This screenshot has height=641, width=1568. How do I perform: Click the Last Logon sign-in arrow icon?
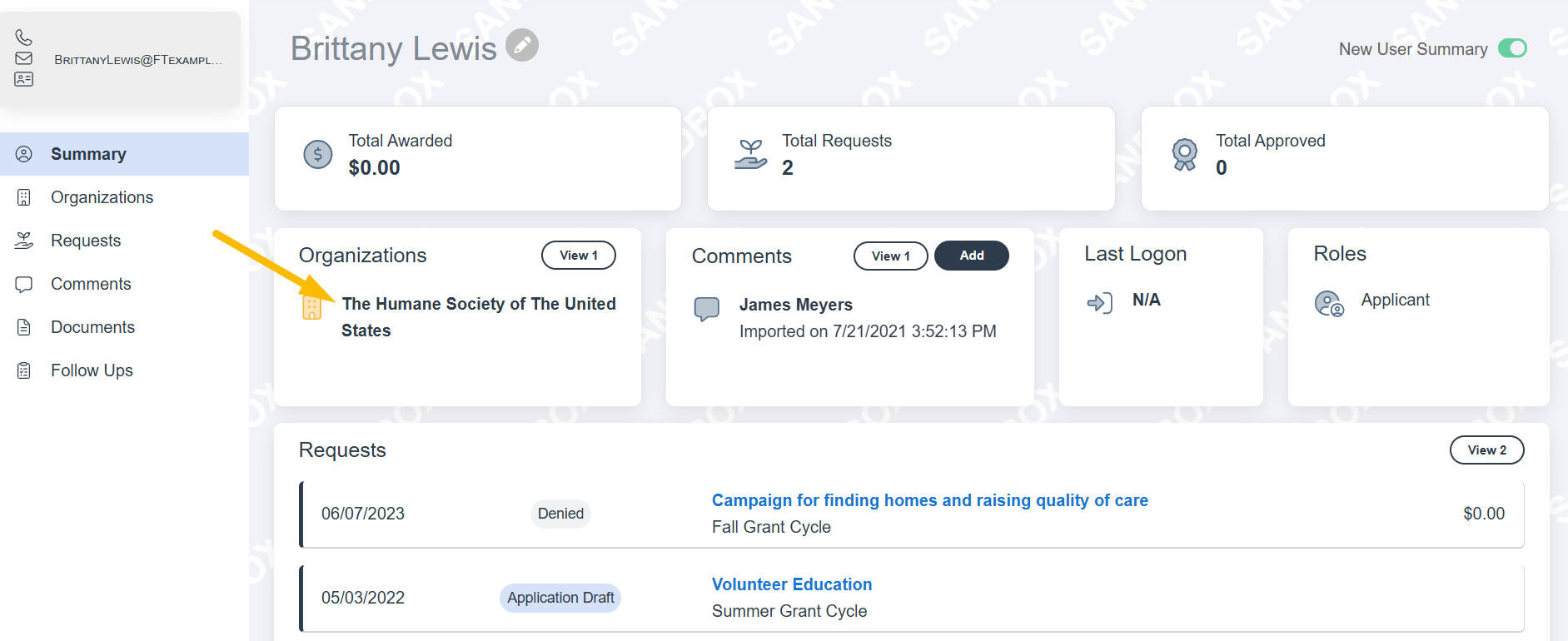coord(1100,302)
